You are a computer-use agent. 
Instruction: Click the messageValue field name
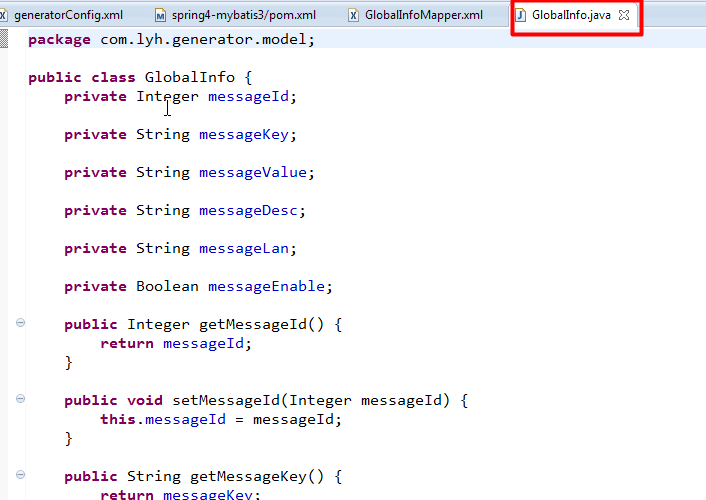tap(253, 173)
